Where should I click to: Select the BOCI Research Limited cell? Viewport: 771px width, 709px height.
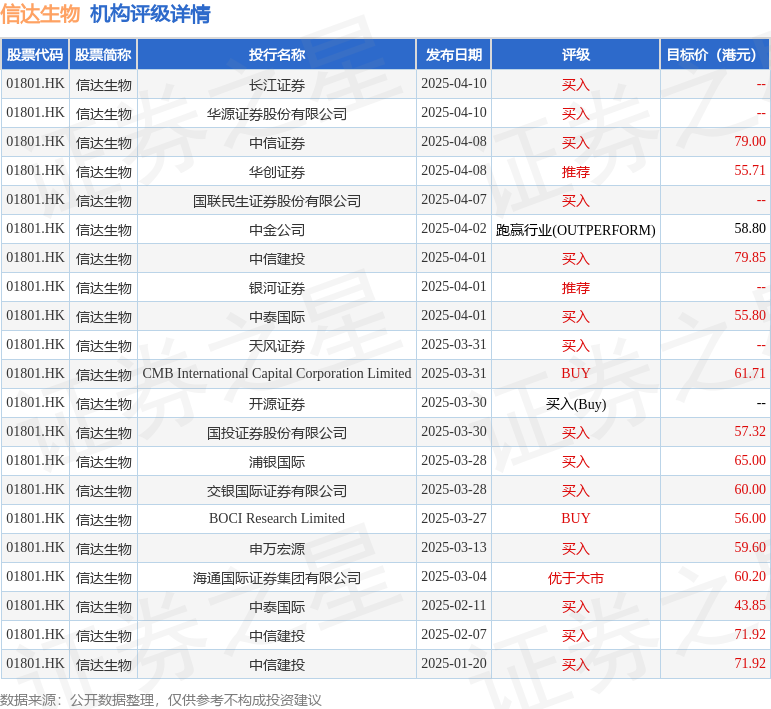(277, 518)
